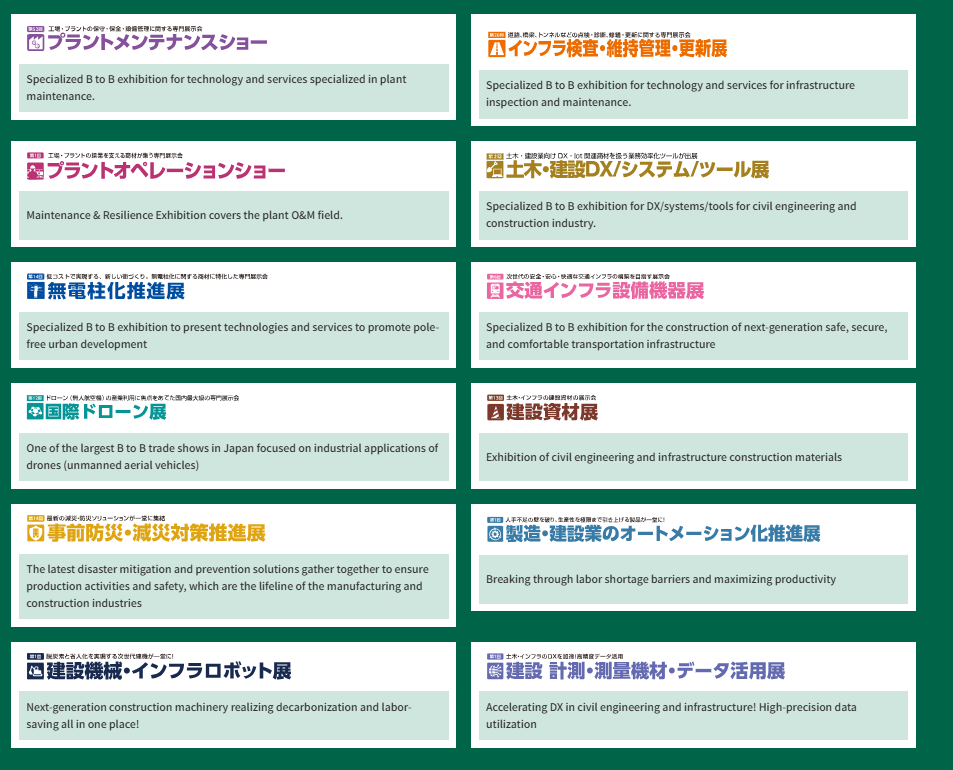Viewport: 953px width, 770px height.
Task: Click the teal International Drone exhibition icon
Action: (x=35, y=412)
